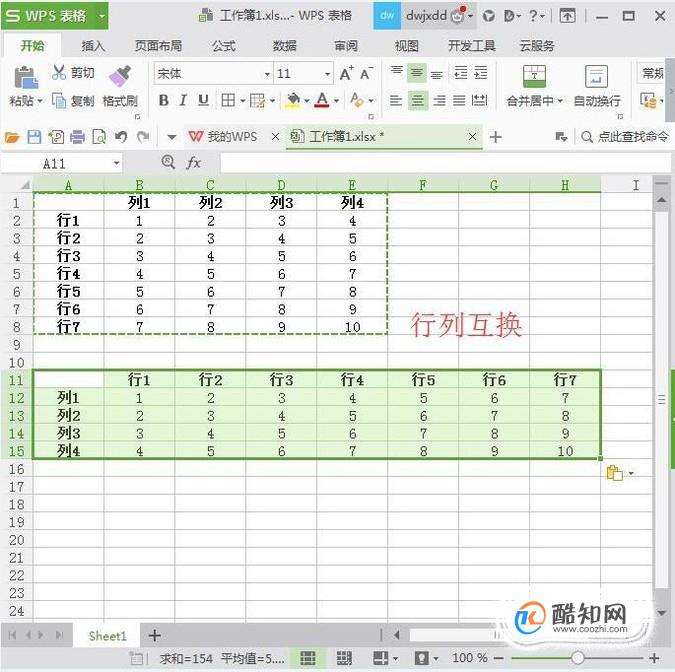Image resolution: width=675 pixels, height=672 pixels.
Task: Open the Insert ribbon tab
Action: (x=93, y=46)
